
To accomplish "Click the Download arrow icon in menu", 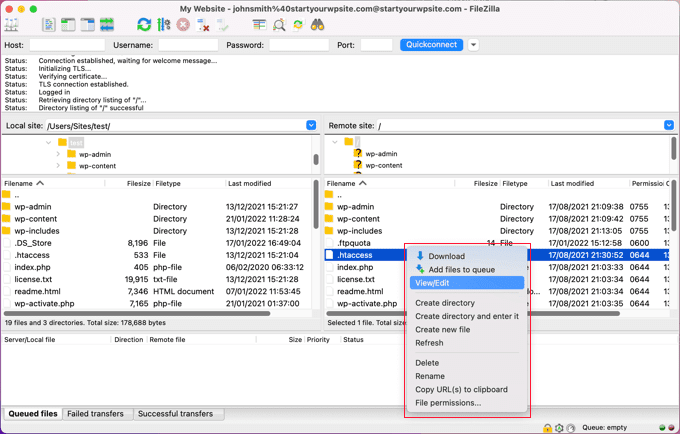I will click(x=420, y=256).
